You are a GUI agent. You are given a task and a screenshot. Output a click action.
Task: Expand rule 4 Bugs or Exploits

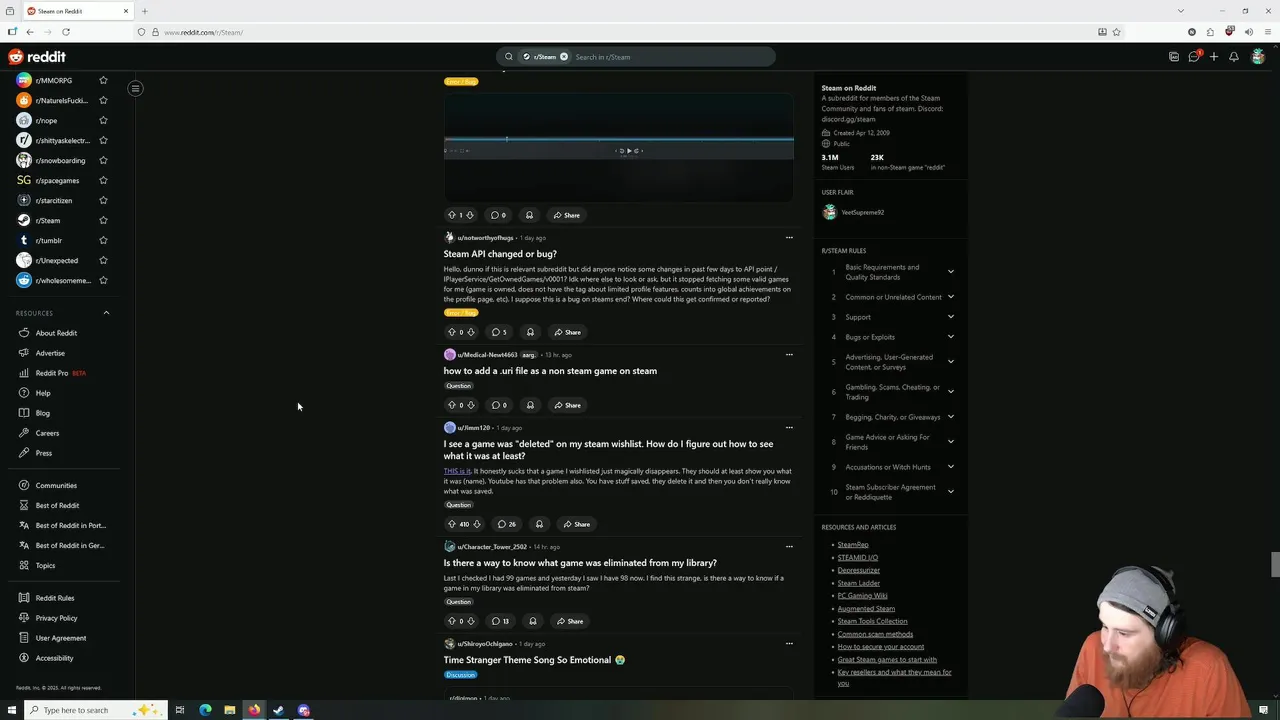click(950, 337)
